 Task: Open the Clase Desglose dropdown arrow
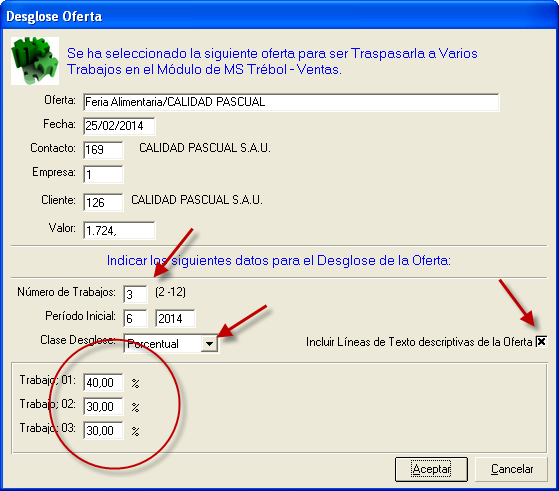pyautogui.click(x=209, y=344)
